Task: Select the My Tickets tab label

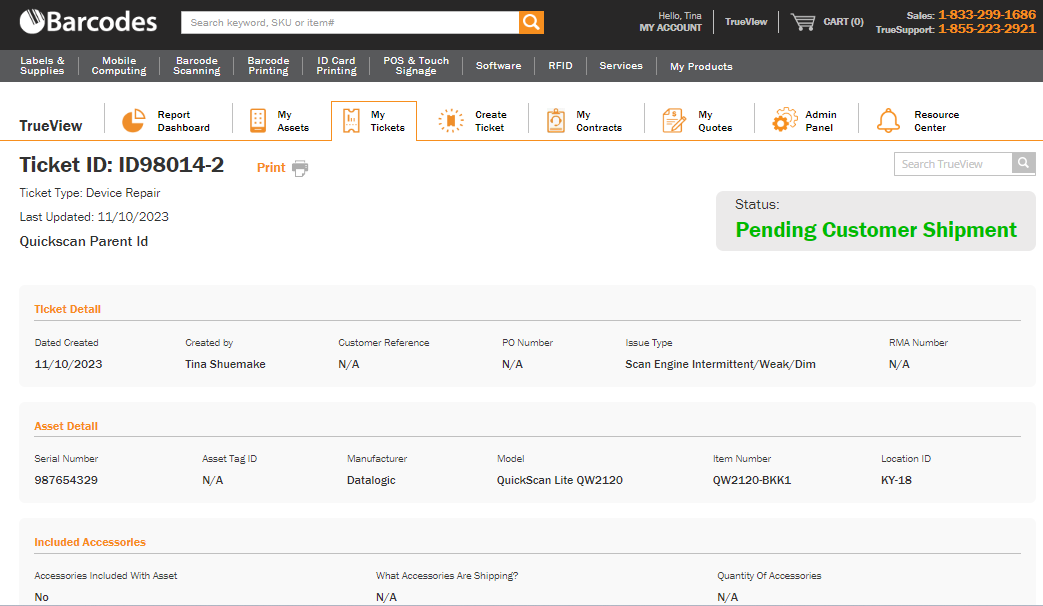Action: click(387, 121)
